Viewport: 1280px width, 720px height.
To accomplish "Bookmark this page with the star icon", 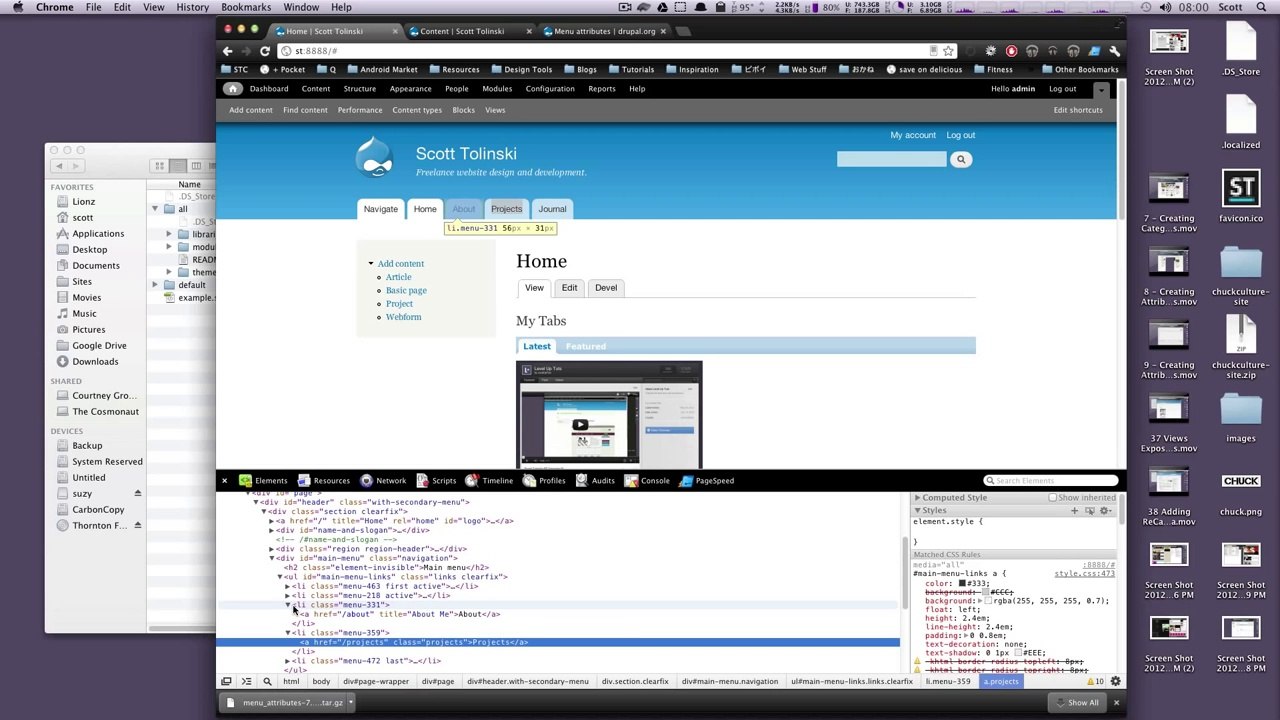I will [x=948, y=51].
